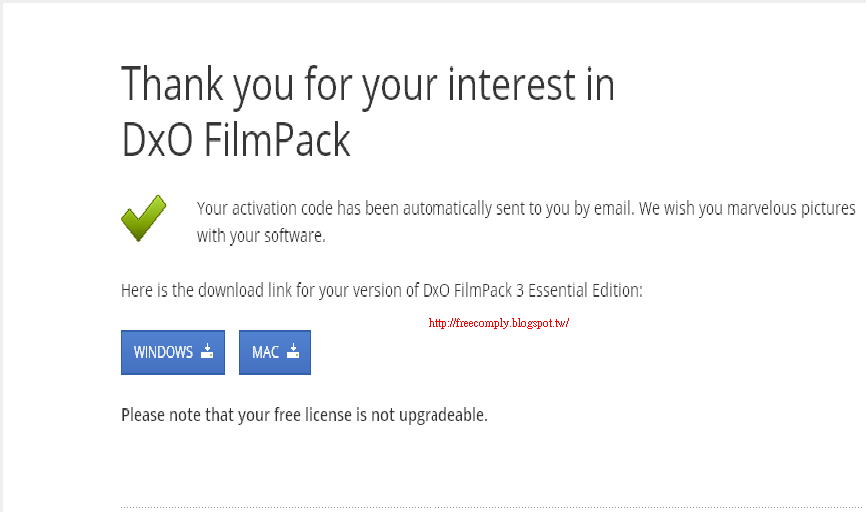Click 'Essential Edition:' in the download sentence
Screen dimensions: 867x512
click(586, 291)
